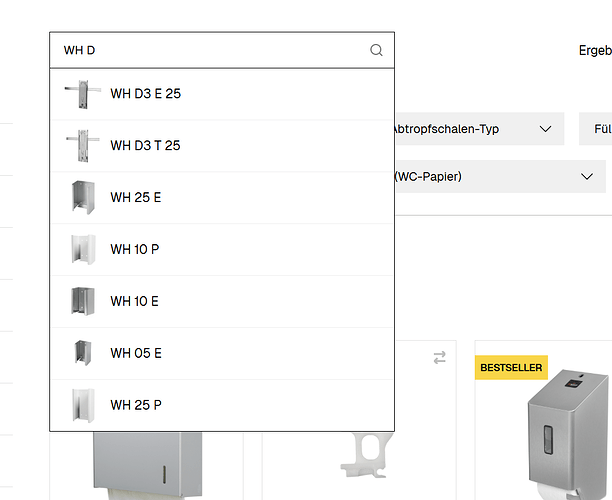612x500 pixels.
Task: Click the WH D3 T 25 product thumbnail
Action: click(x=77, y=146)
